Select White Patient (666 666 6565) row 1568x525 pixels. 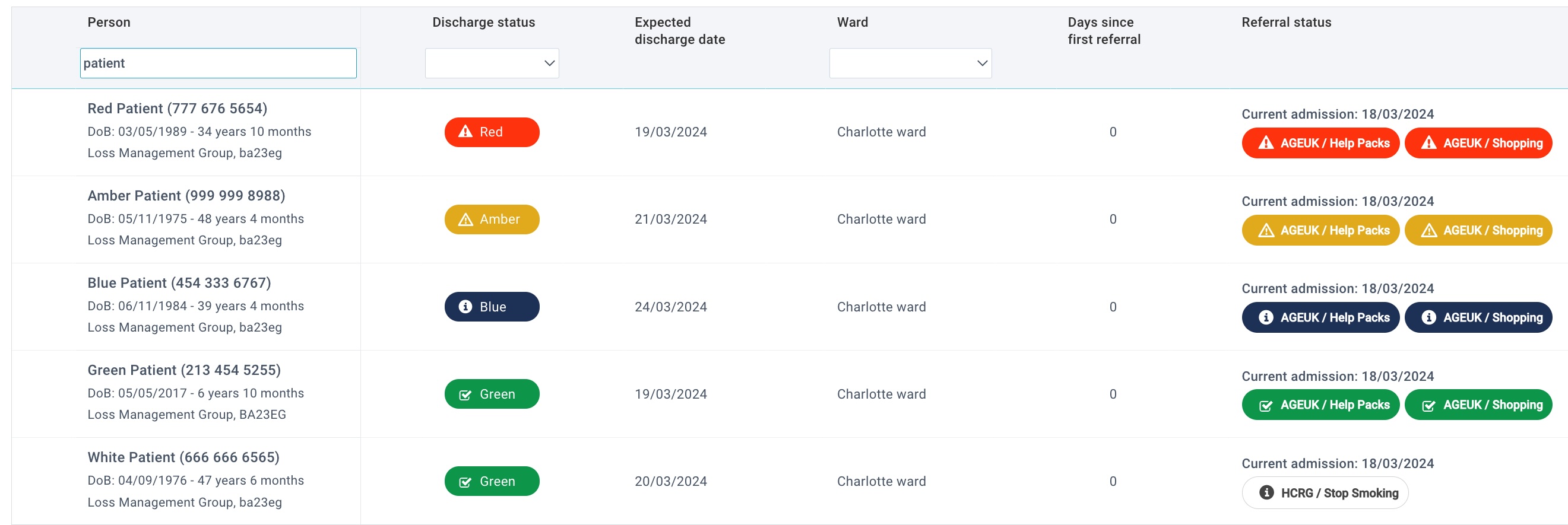click(183, 457)
